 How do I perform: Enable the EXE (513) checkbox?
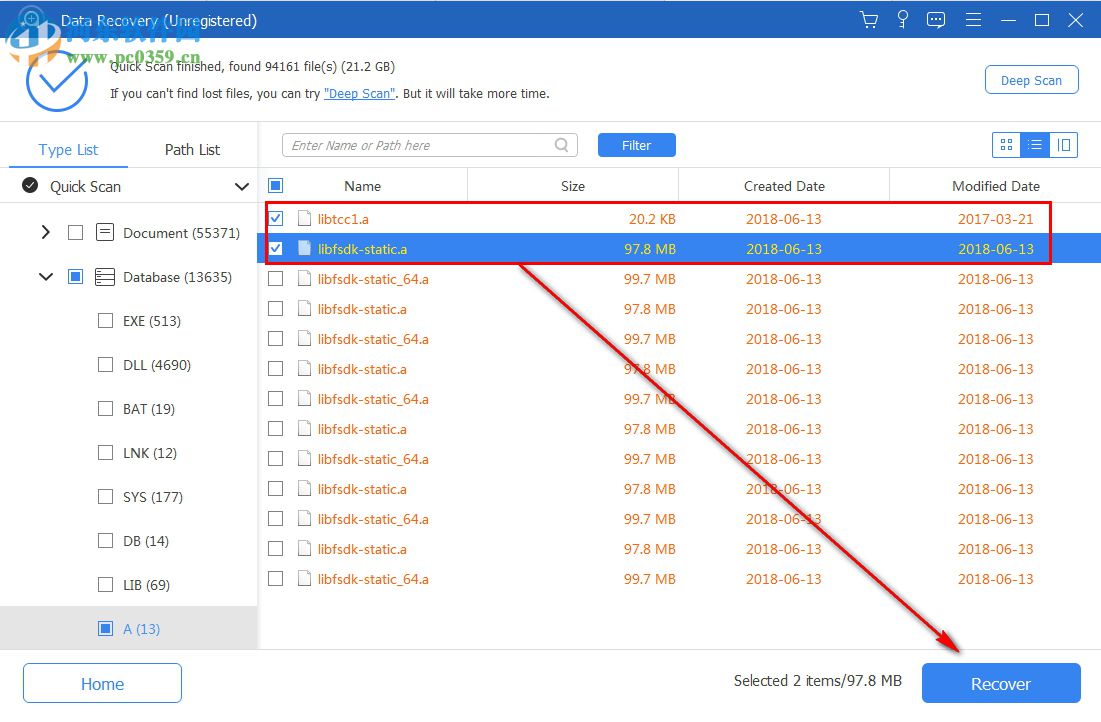[105, 320]
